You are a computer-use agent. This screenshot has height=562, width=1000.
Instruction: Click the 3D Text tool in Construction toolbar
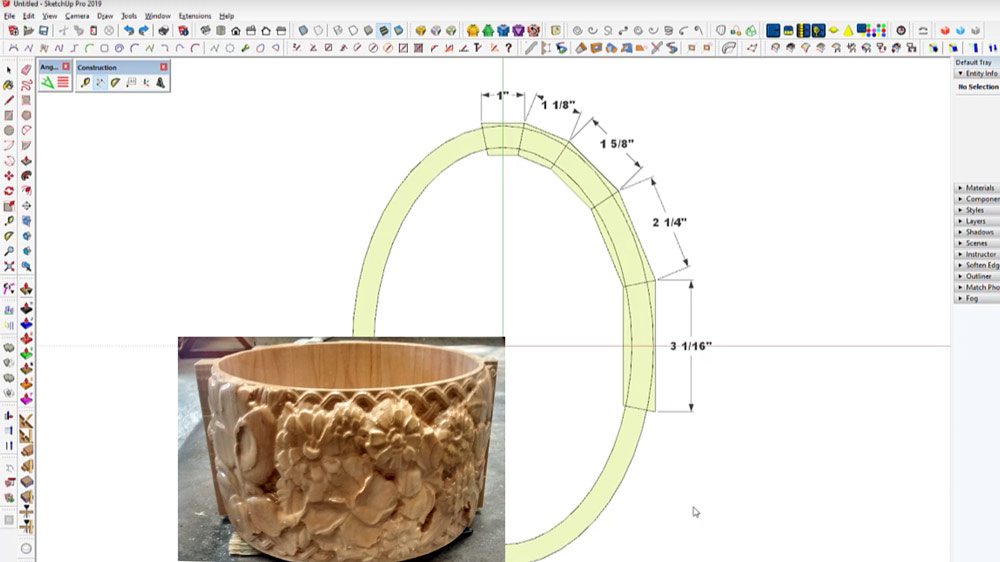[161, 82]
